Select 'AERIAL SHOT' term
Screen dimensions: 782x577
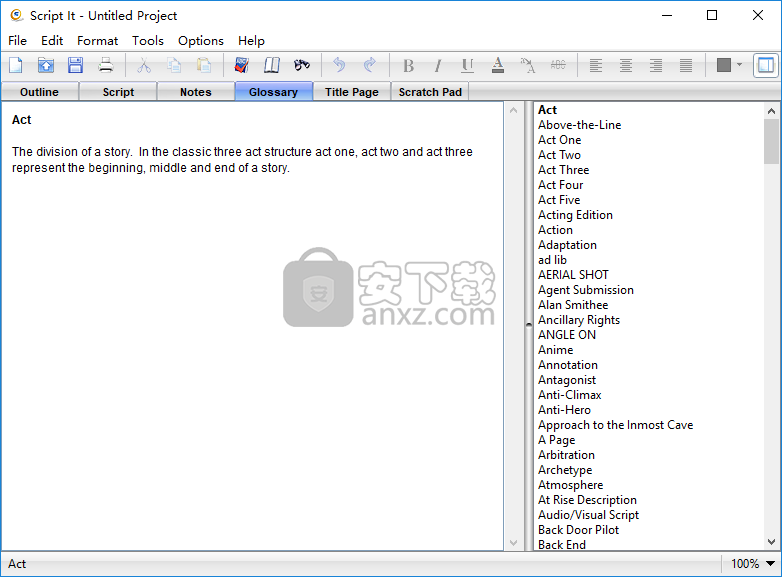tap(573, 275)
